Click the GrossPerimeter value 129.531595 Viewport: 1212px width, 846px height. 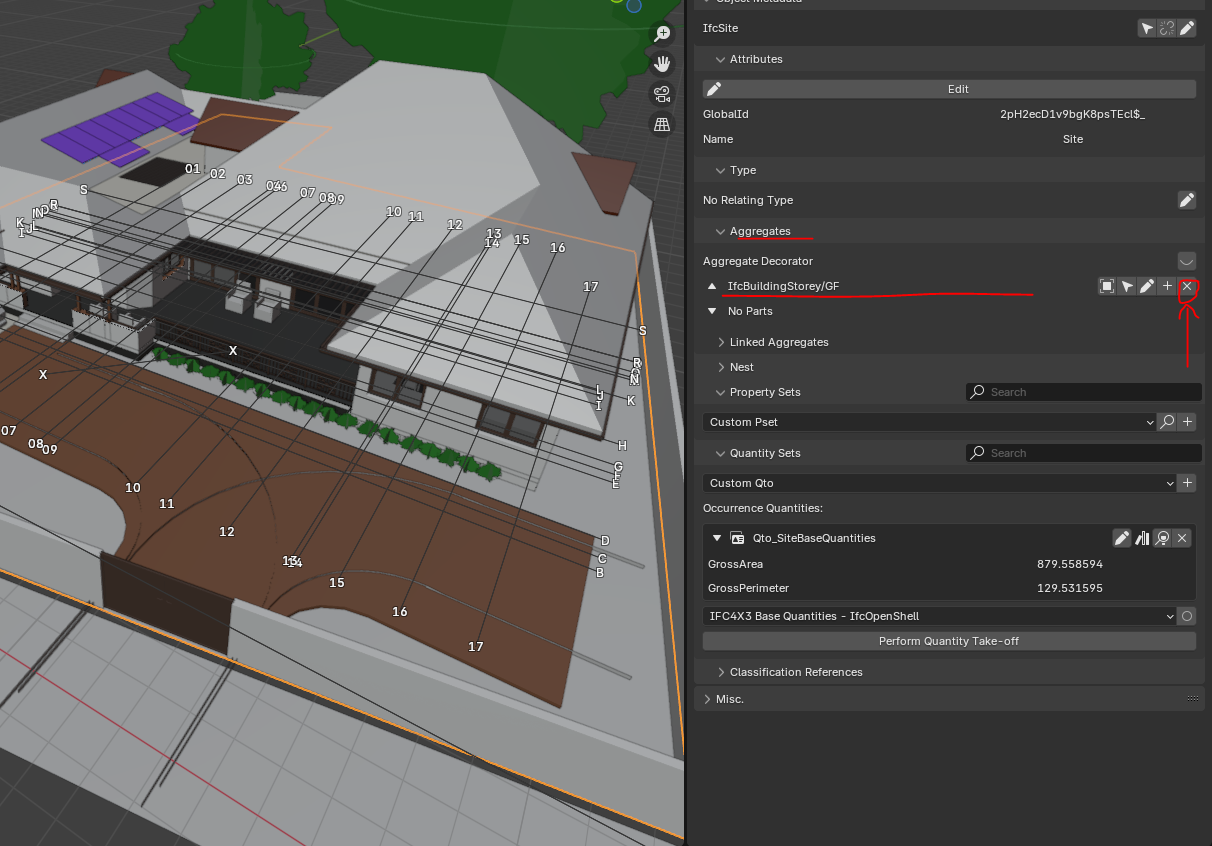coord(1070,588)
